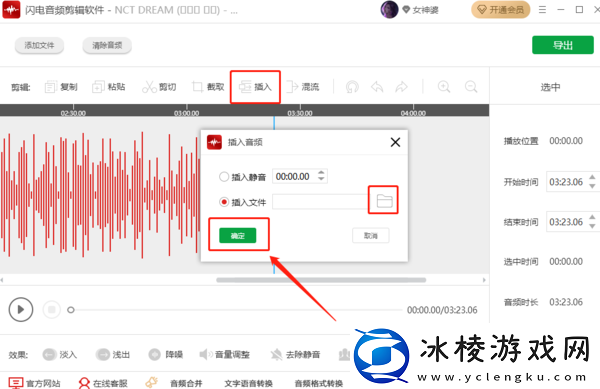Click the horizontal waveform scrollbar thumb
Image resolution: width=600 pixels, height=389 pixels.
[321, 280]
